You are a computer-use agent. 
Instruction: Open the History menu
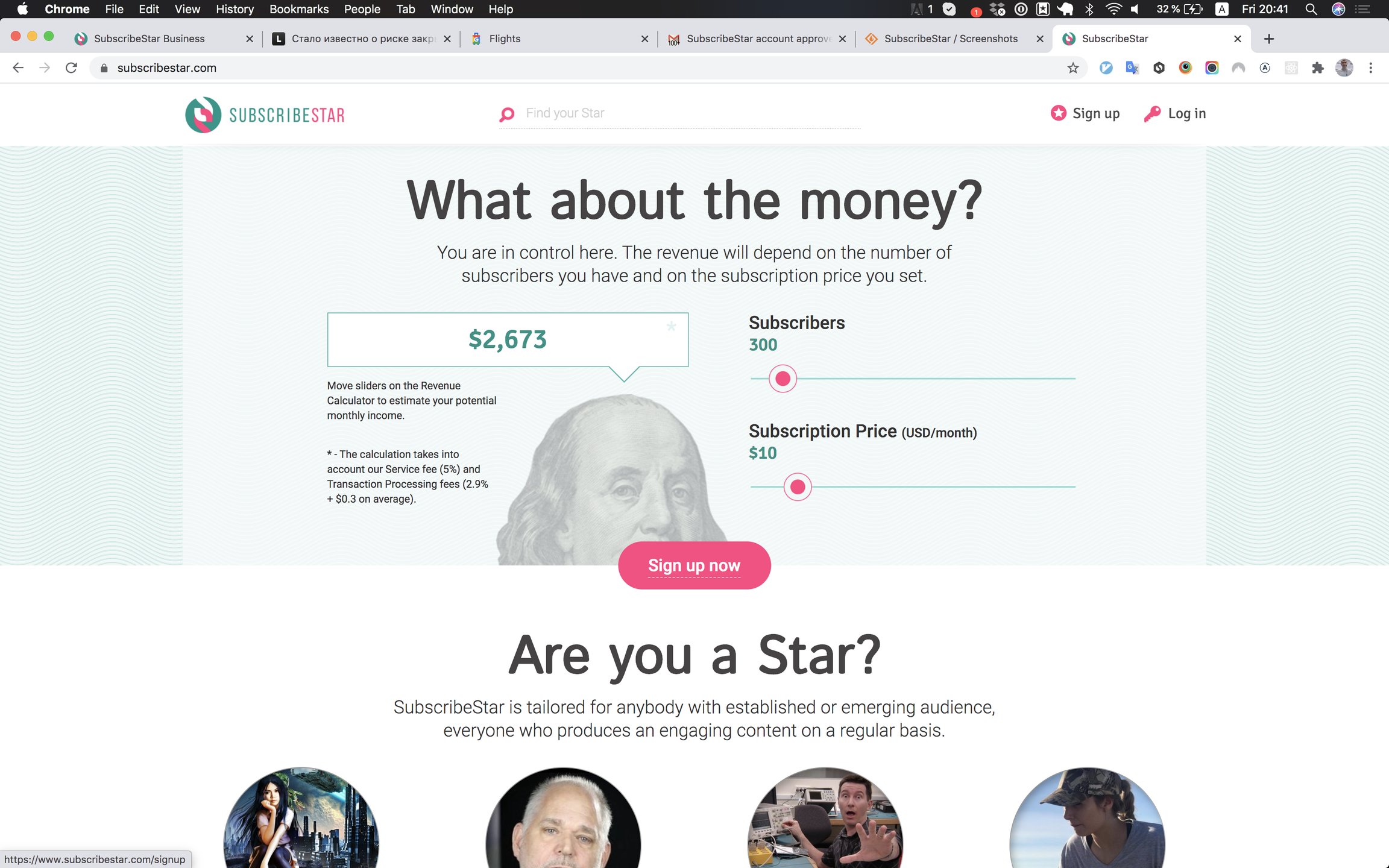[x=235, y=9]
